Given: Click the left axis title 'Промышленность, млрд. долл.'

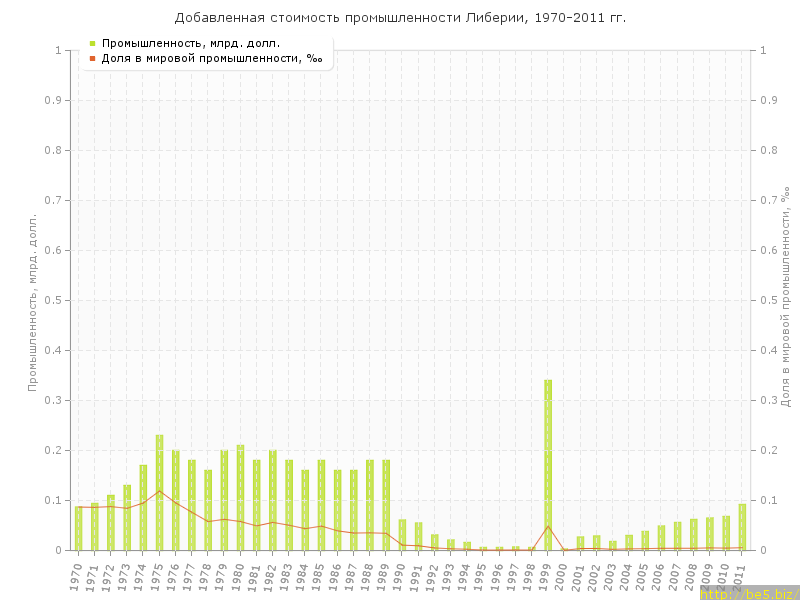Looking at the screenshot, I should 33,300.
